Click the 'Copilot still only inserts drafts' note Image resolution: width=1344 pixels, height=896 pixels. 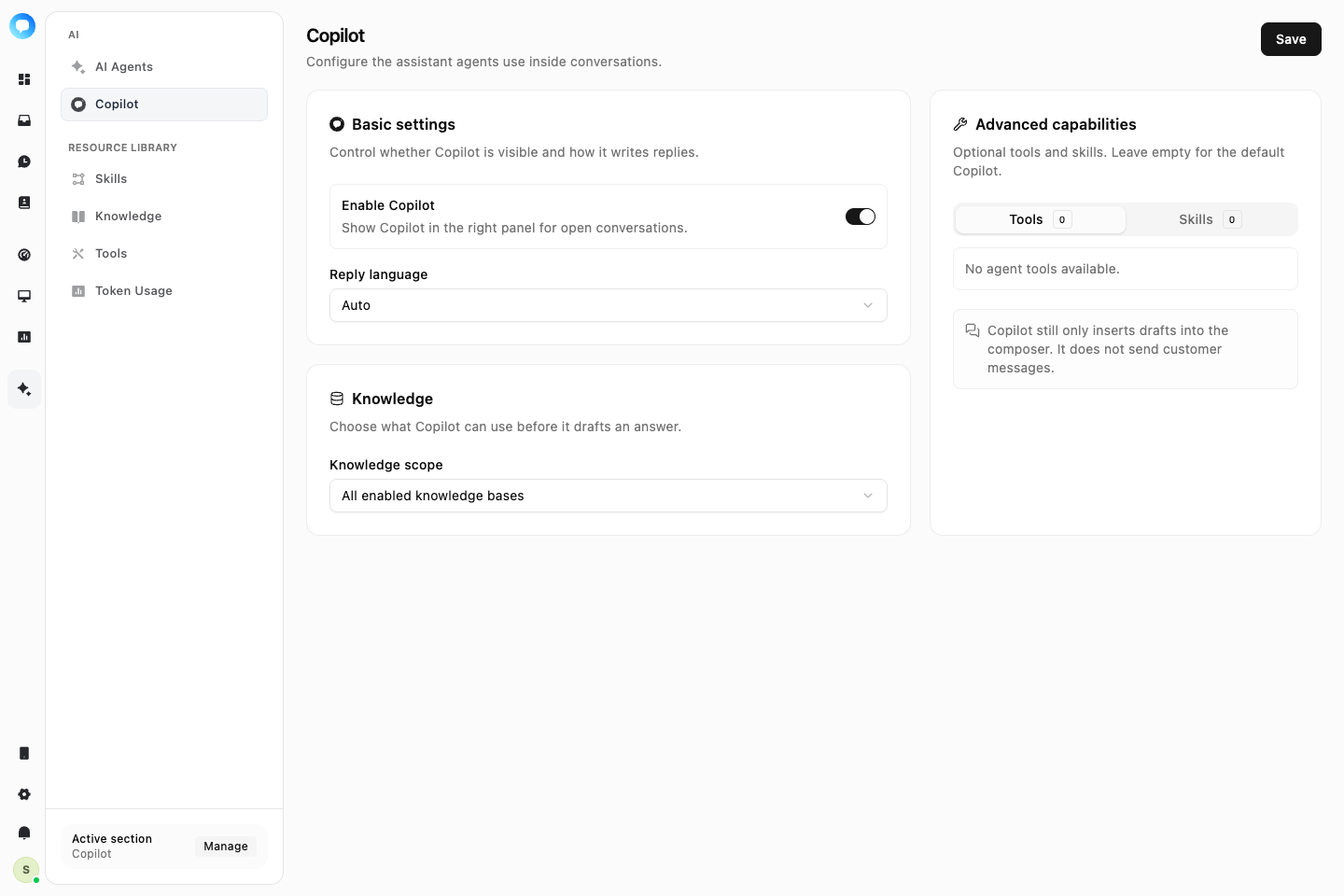click(x=1126, y=349)
